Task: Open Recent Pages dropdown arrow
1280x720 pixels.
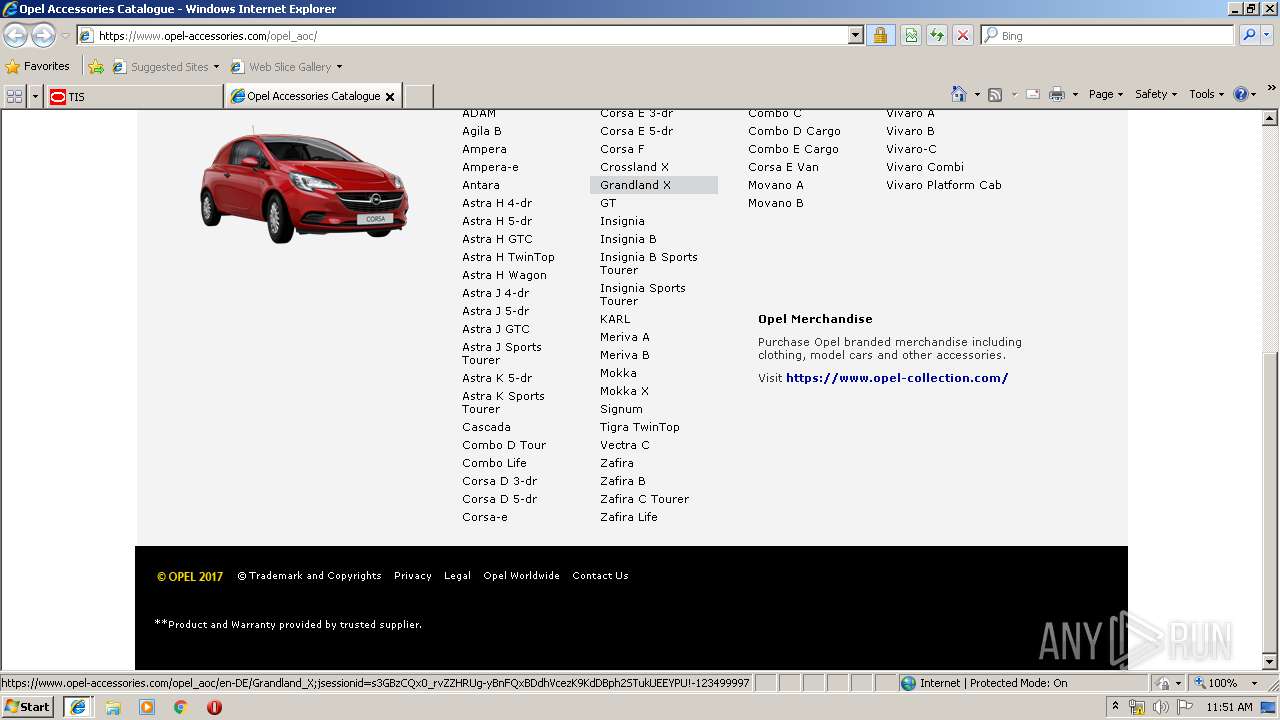Action: [65, 36]
